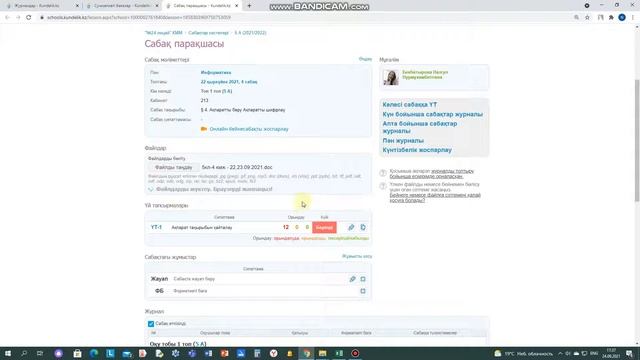Show hidden system tray icons
The image size is (640, 360).
tap(560, 353)
